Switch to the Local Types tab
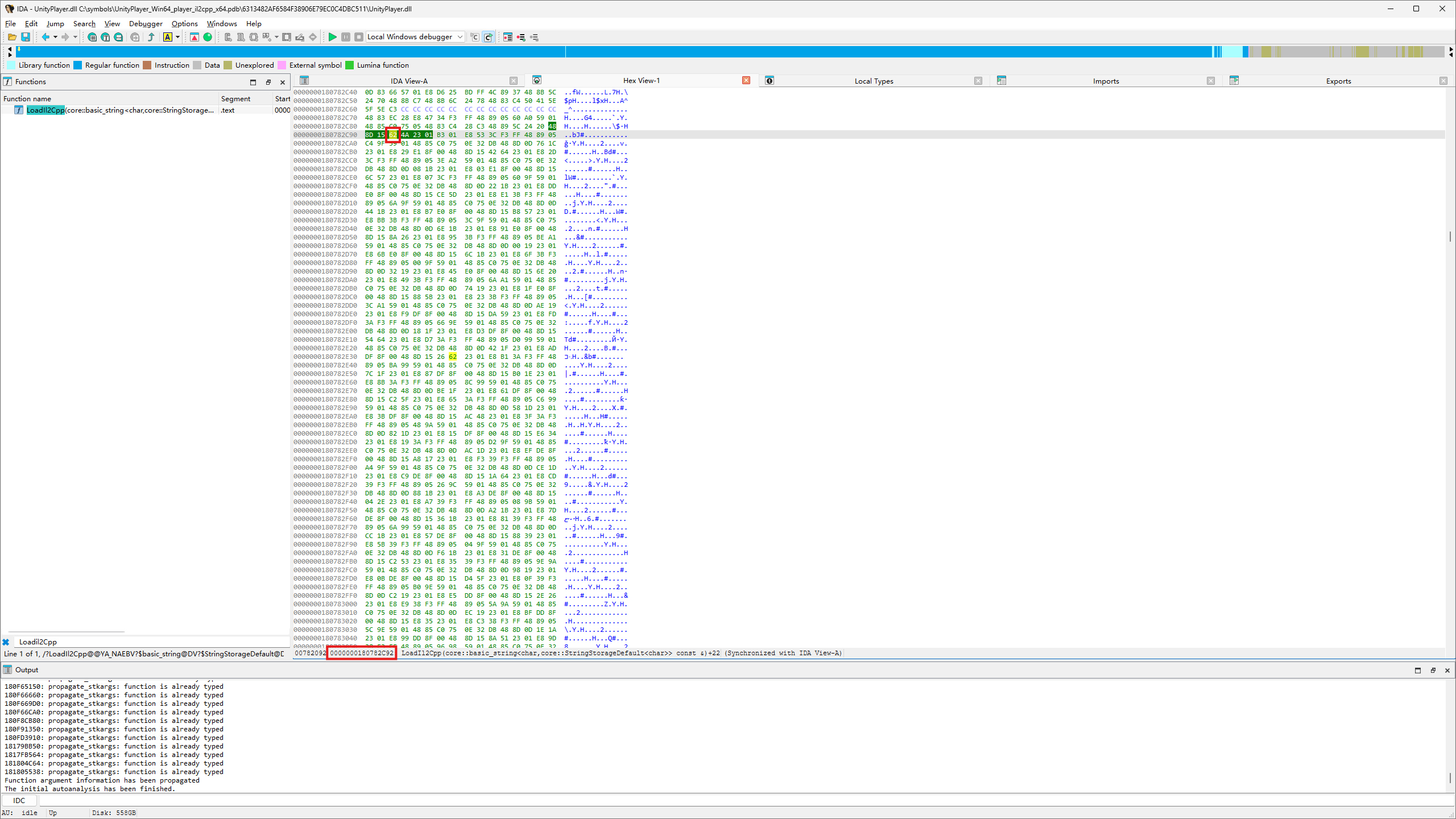Screen dimensions: 1456x819 coord(874,81)
